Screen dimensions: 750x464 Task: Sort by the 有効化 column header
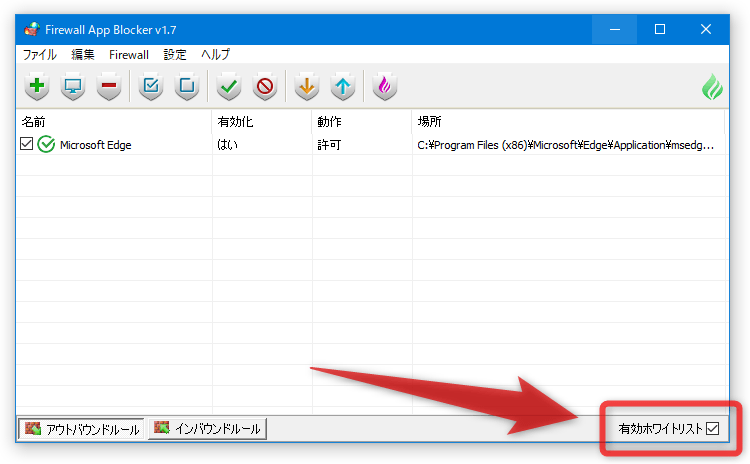tap(262, 122)
